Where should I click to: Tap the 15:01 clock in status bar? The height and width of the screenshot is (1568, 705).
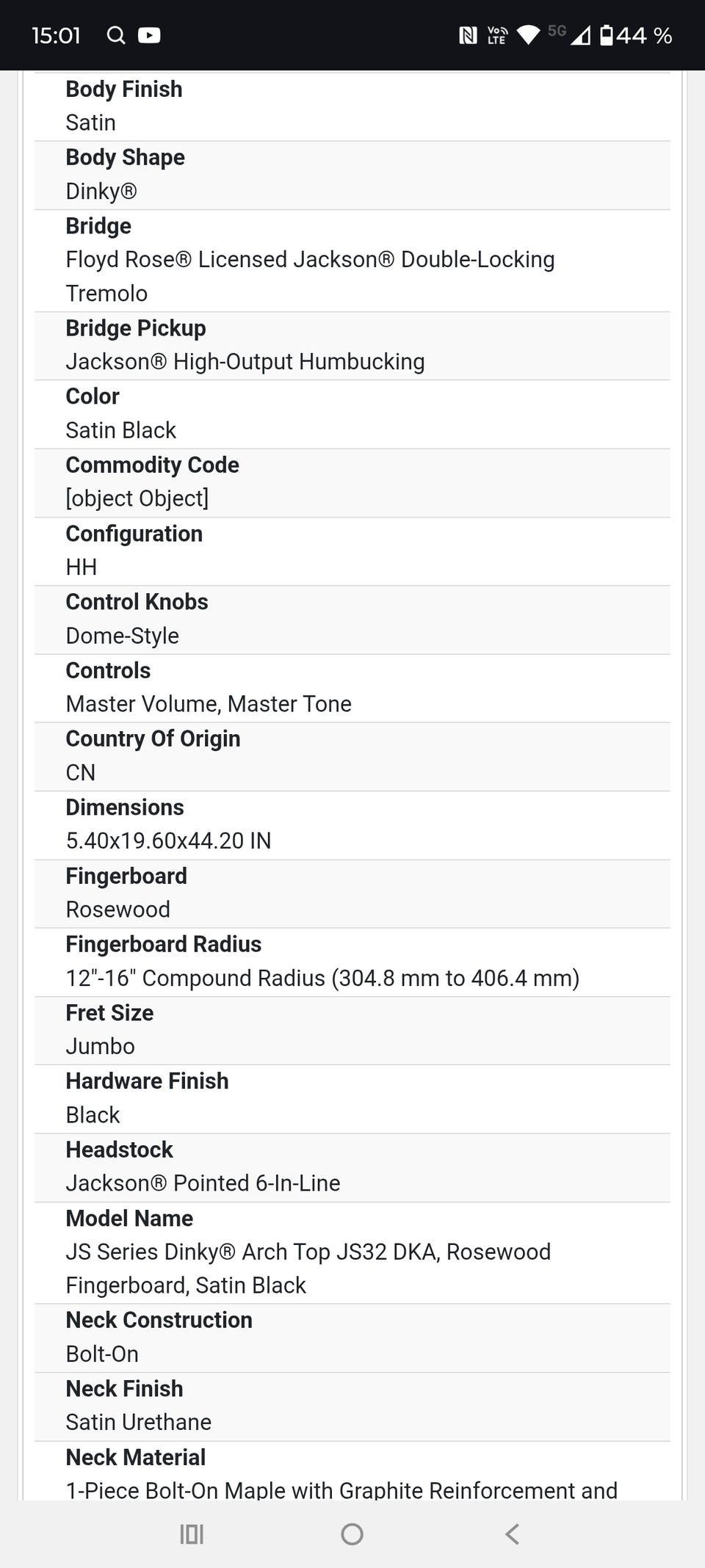(56, 35)
